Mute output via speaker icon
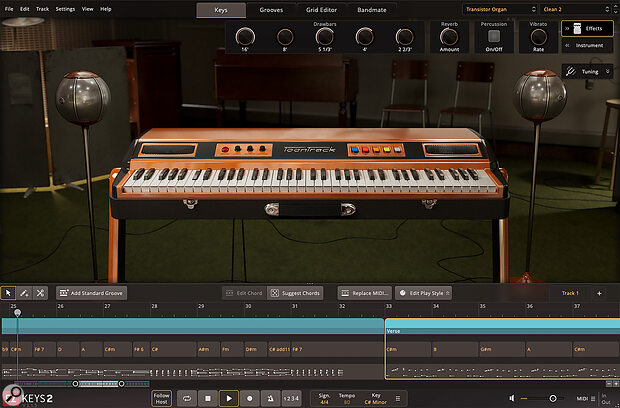This screenshot has height=408, width=620. pyautogui.click(x=512, y=398)
